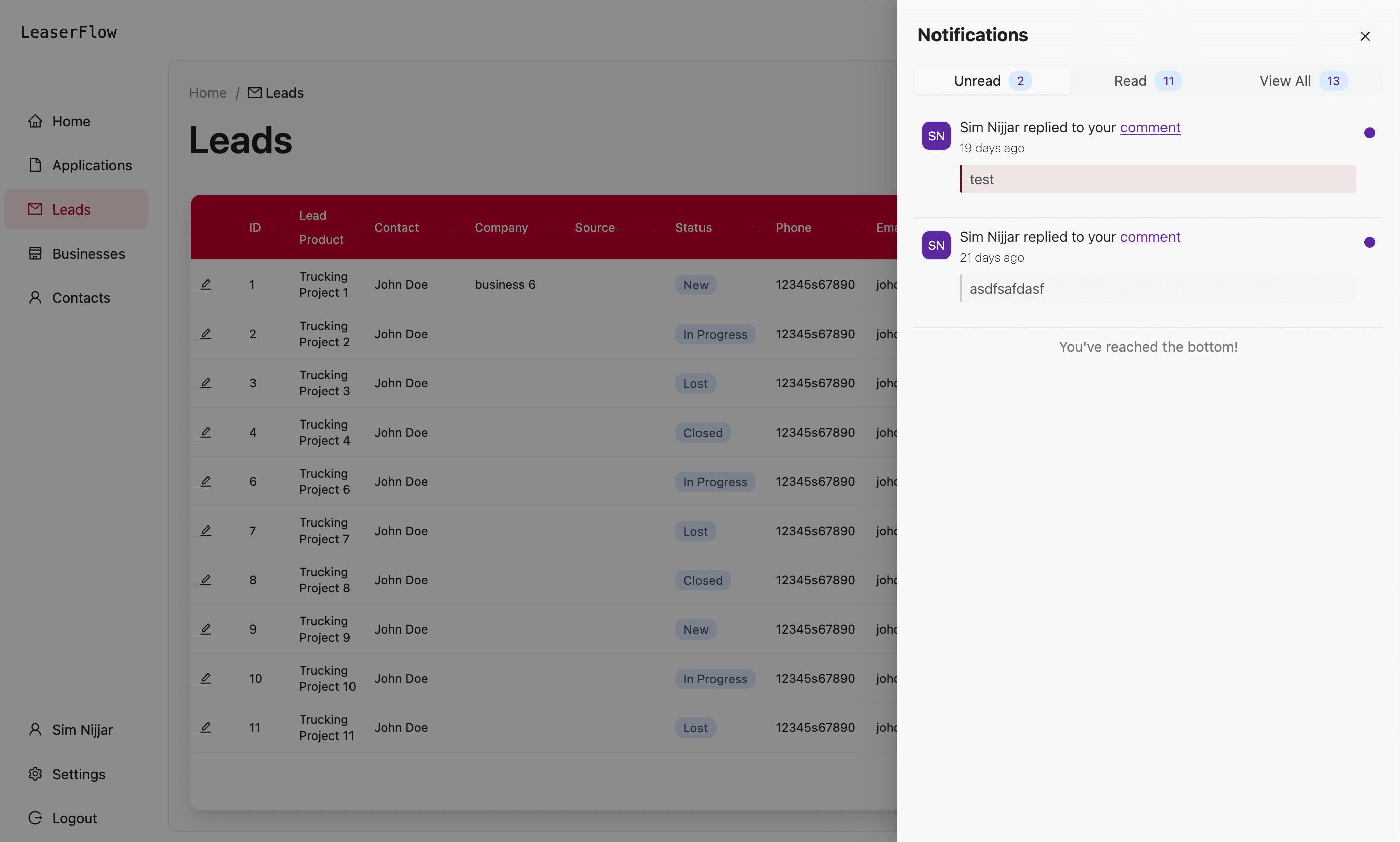Click the user icon beside Sim Nijjar
The width and height of the screenshot is (1400, 842).
35,729
